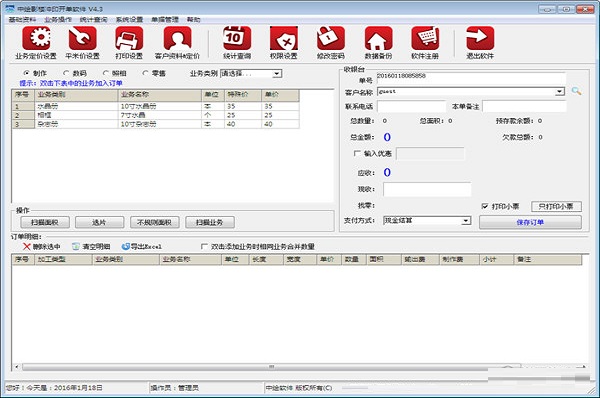600x398 pixels.
Task: Open 单据管理 menu
Action: click(165, 20)
